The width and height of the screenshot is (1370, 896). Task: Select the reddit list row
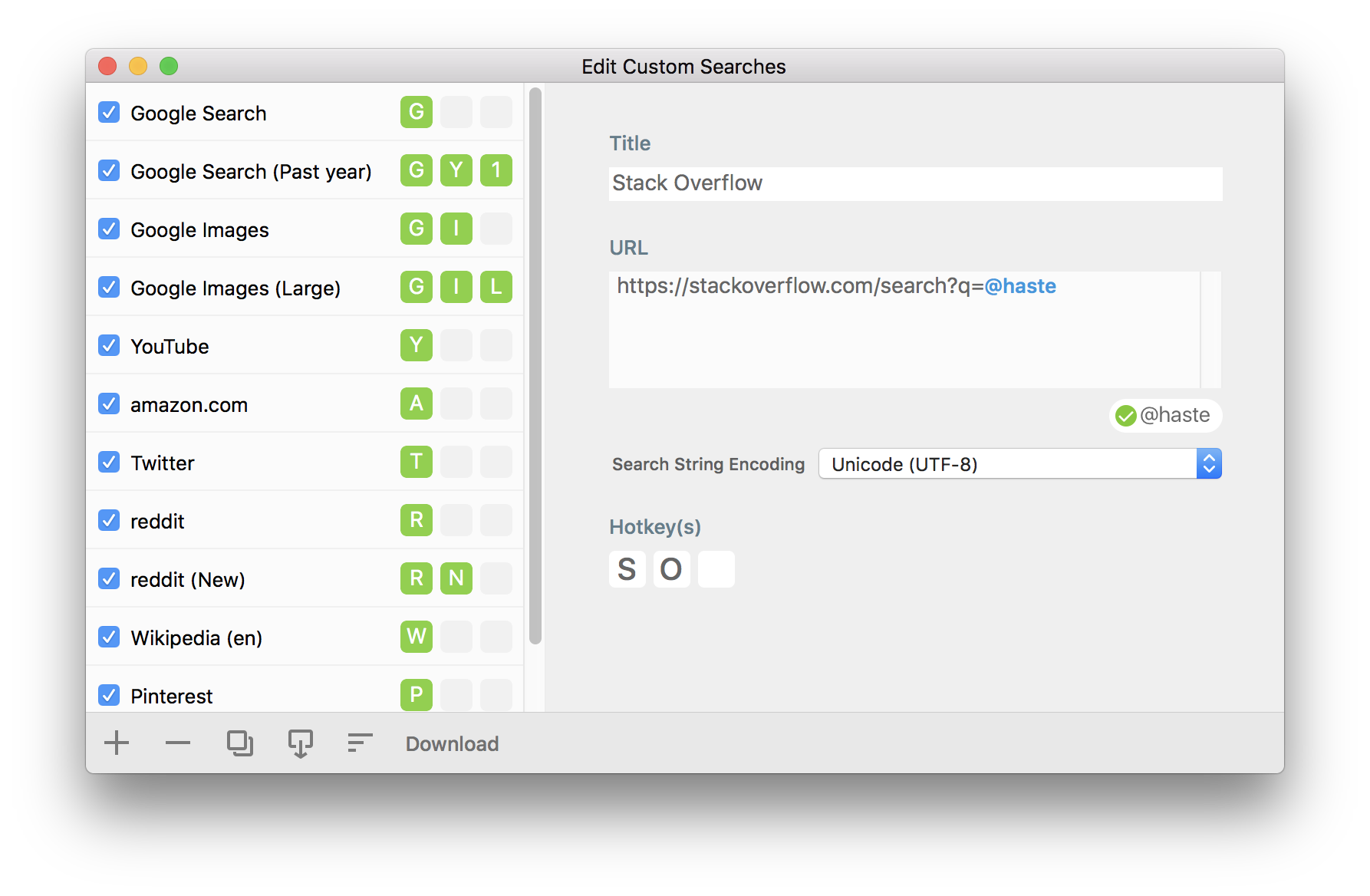[x=305, y=520]
